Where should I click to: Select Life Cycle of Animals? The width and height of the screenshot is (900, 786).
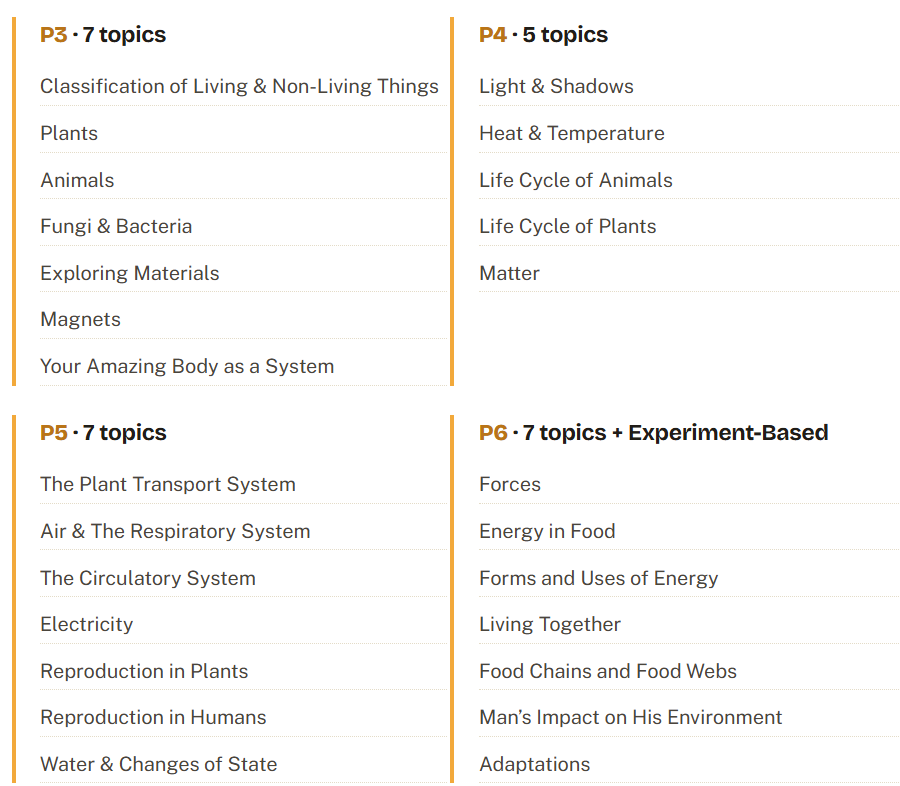coord(576,180)
